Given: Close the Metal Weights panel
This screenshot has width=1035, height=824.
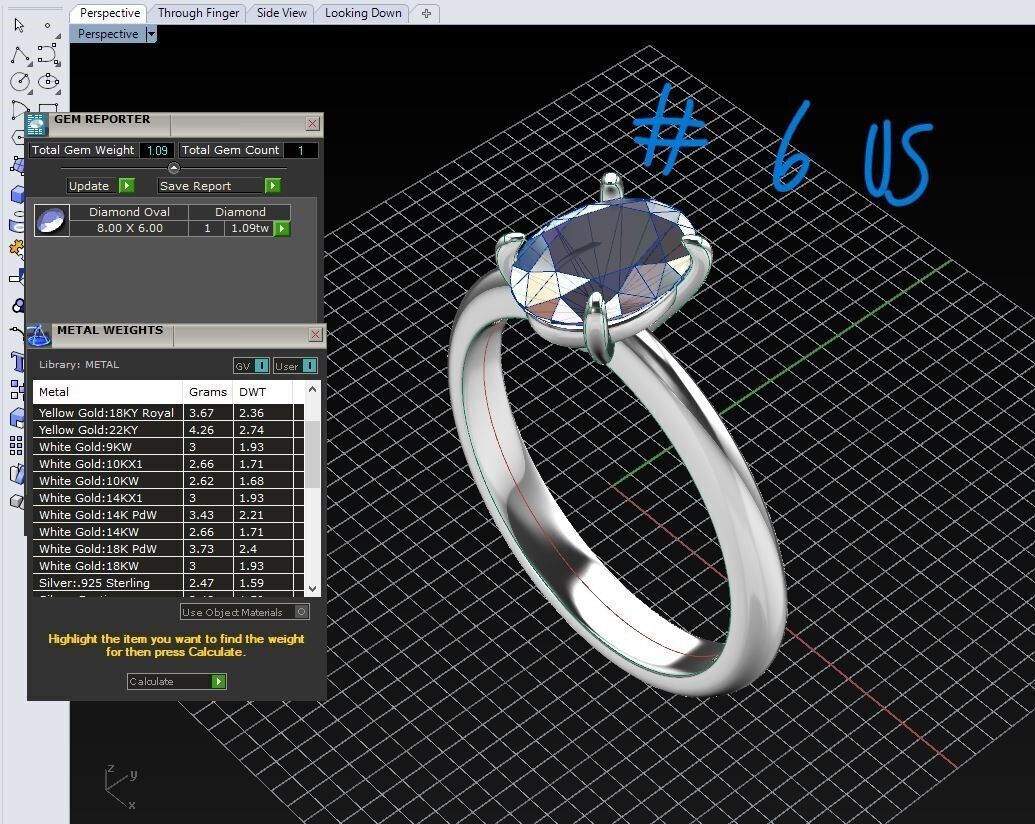Looking at the screenshot, I should click(x=316, y=335).
